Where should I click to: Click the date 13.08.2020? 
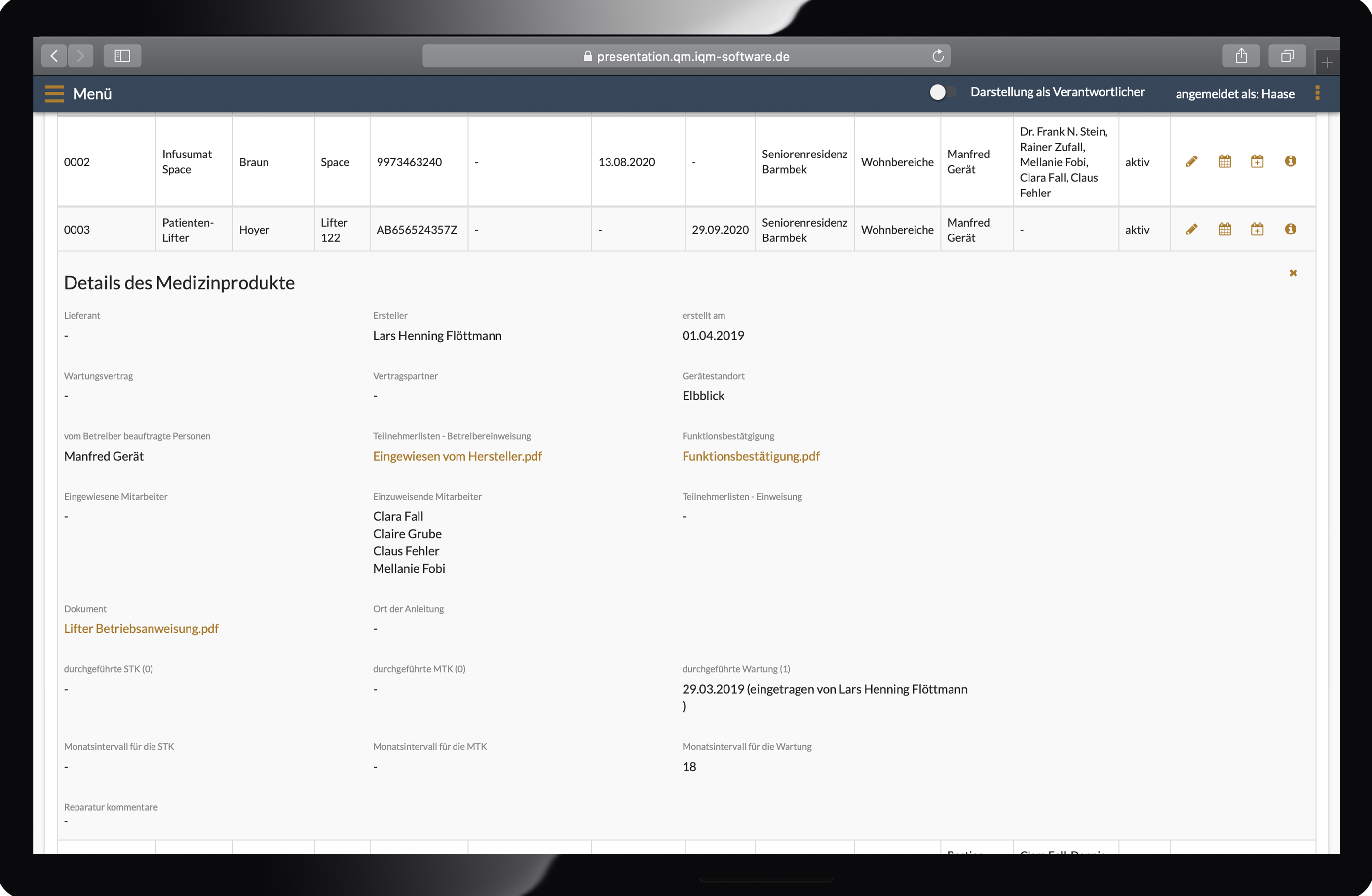pos(627,162)
